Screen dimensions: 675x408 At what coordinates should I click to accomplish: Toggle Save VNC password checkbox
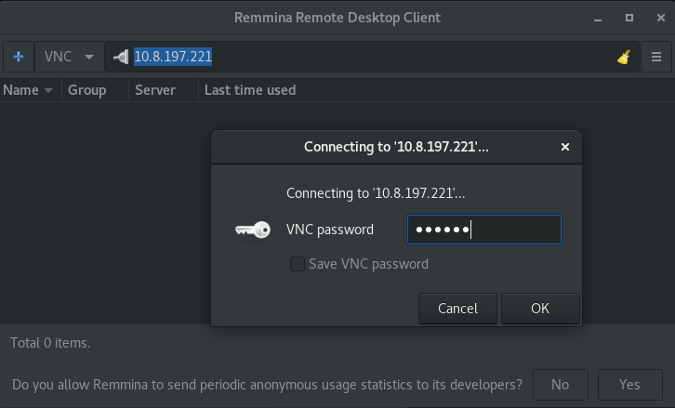[297, 264]
